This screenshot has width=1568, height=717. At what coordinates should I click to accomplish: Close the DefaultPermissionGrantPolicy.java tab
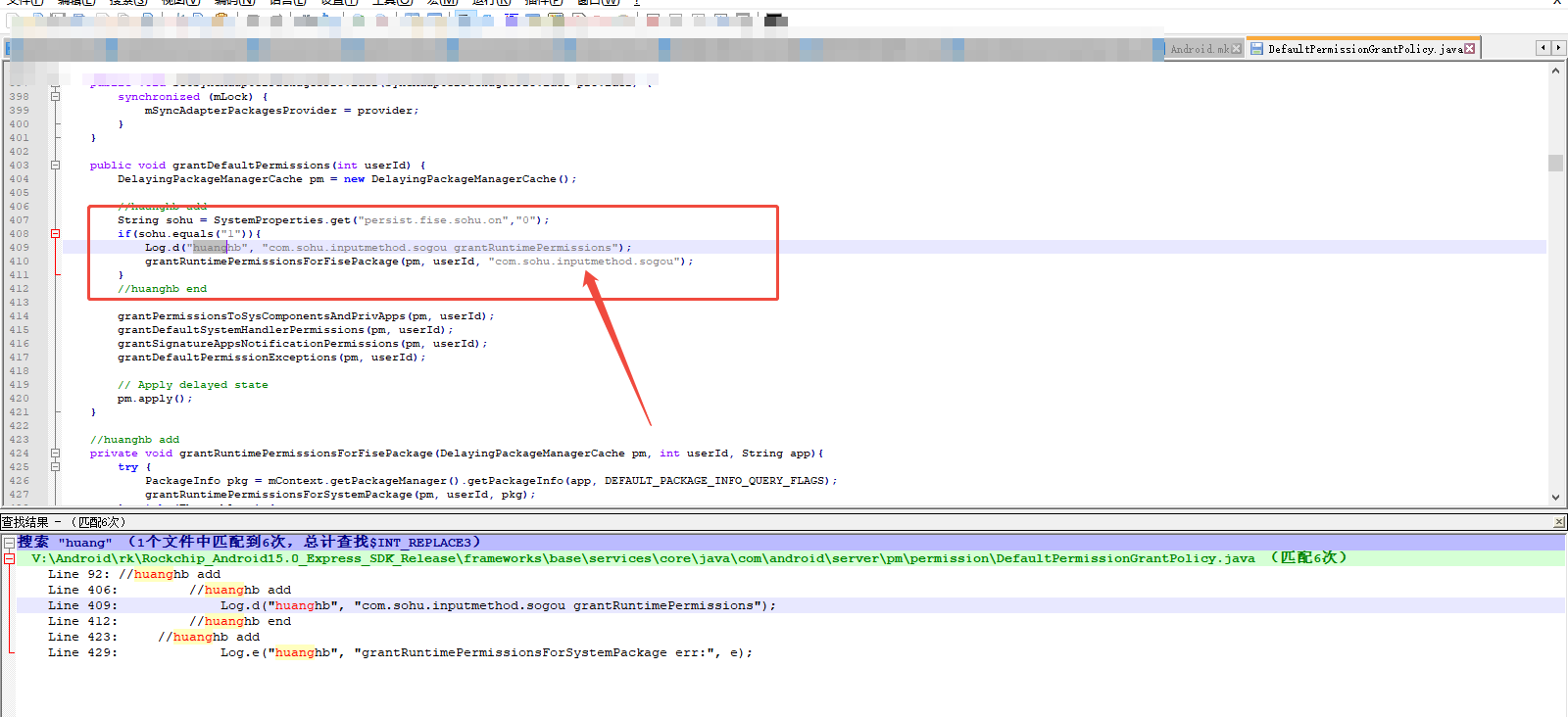coord(1469,49)
